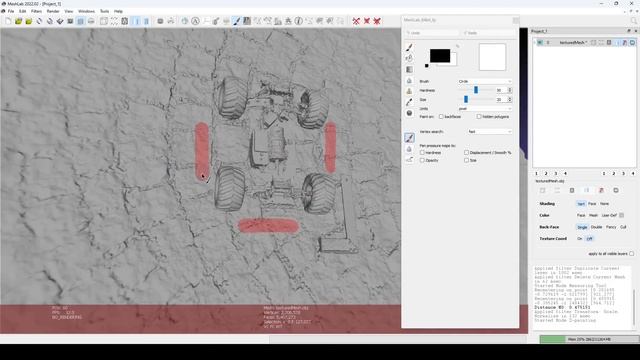Open the File menu
Screen dimensions: 640x360
coord(11,11)
